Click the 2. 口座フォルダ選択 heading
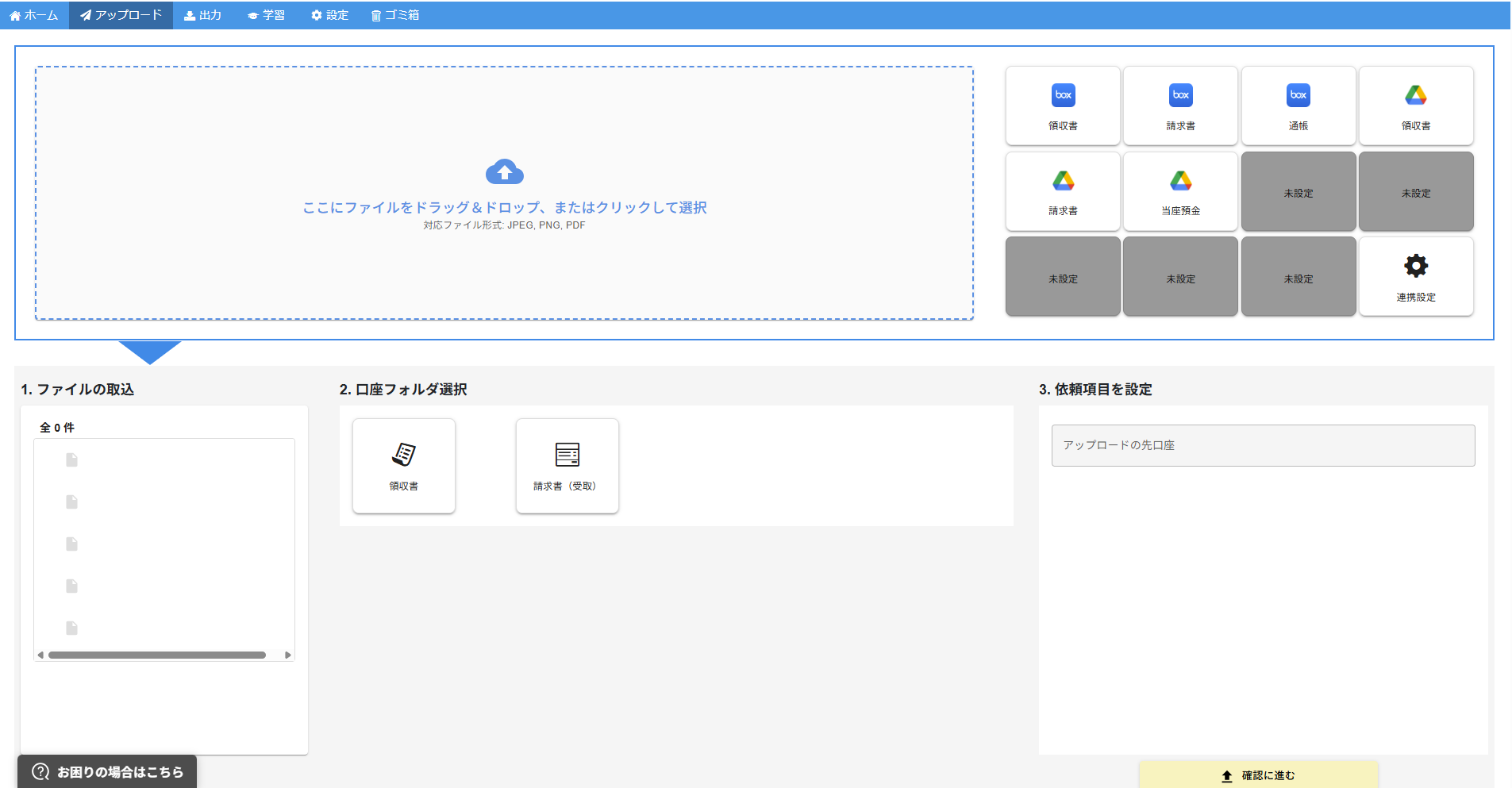1512x788 pixels. coord(403,389)
